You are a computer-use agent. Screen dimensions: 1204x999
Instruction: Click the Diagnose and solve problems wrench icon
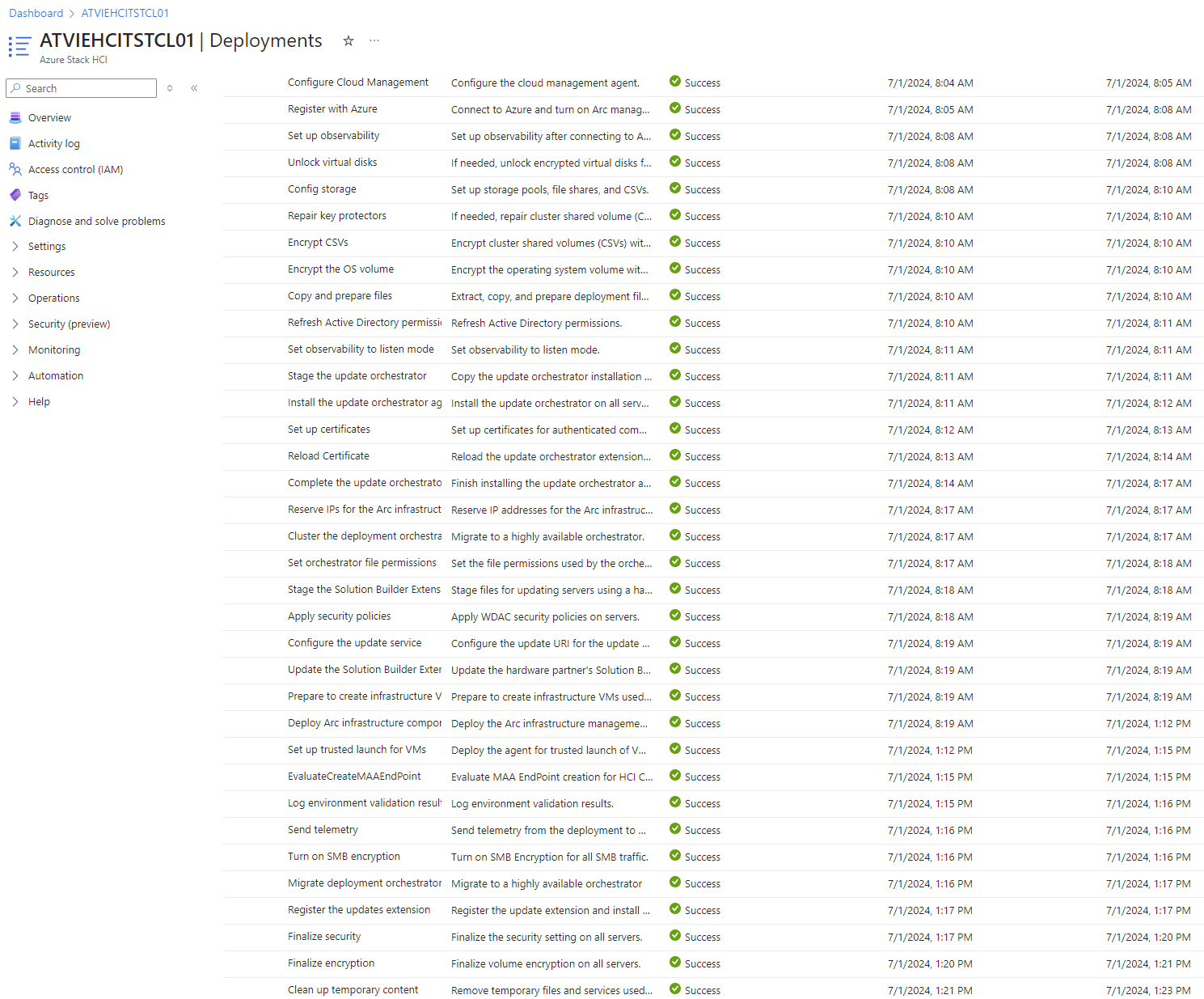point(15,221)
